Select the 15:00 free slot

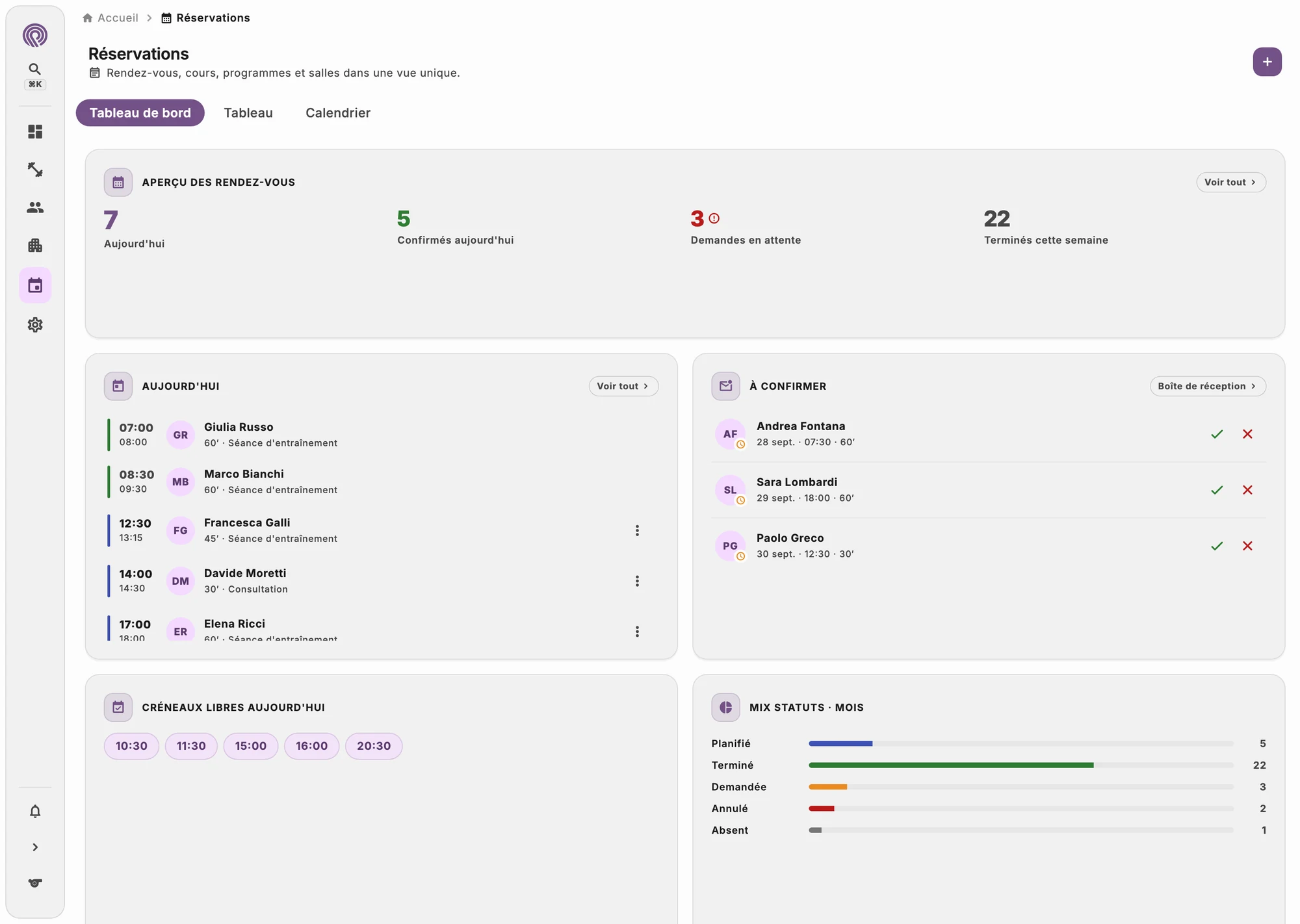pos(251,746)
